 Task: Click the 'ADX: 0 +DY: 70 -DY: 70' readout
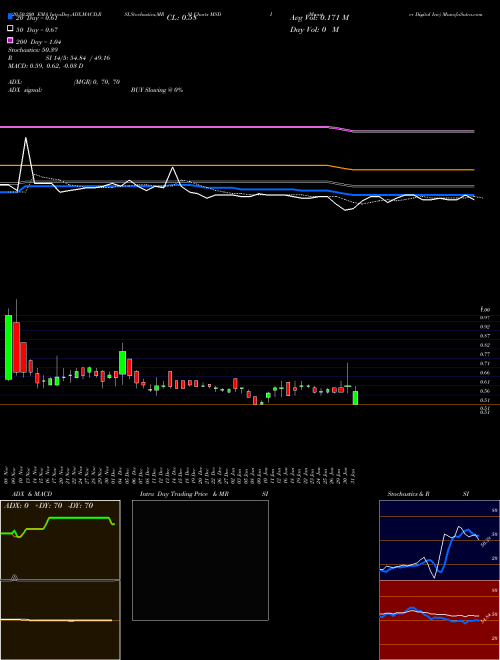pyautogui.click(x=48, y=506)
